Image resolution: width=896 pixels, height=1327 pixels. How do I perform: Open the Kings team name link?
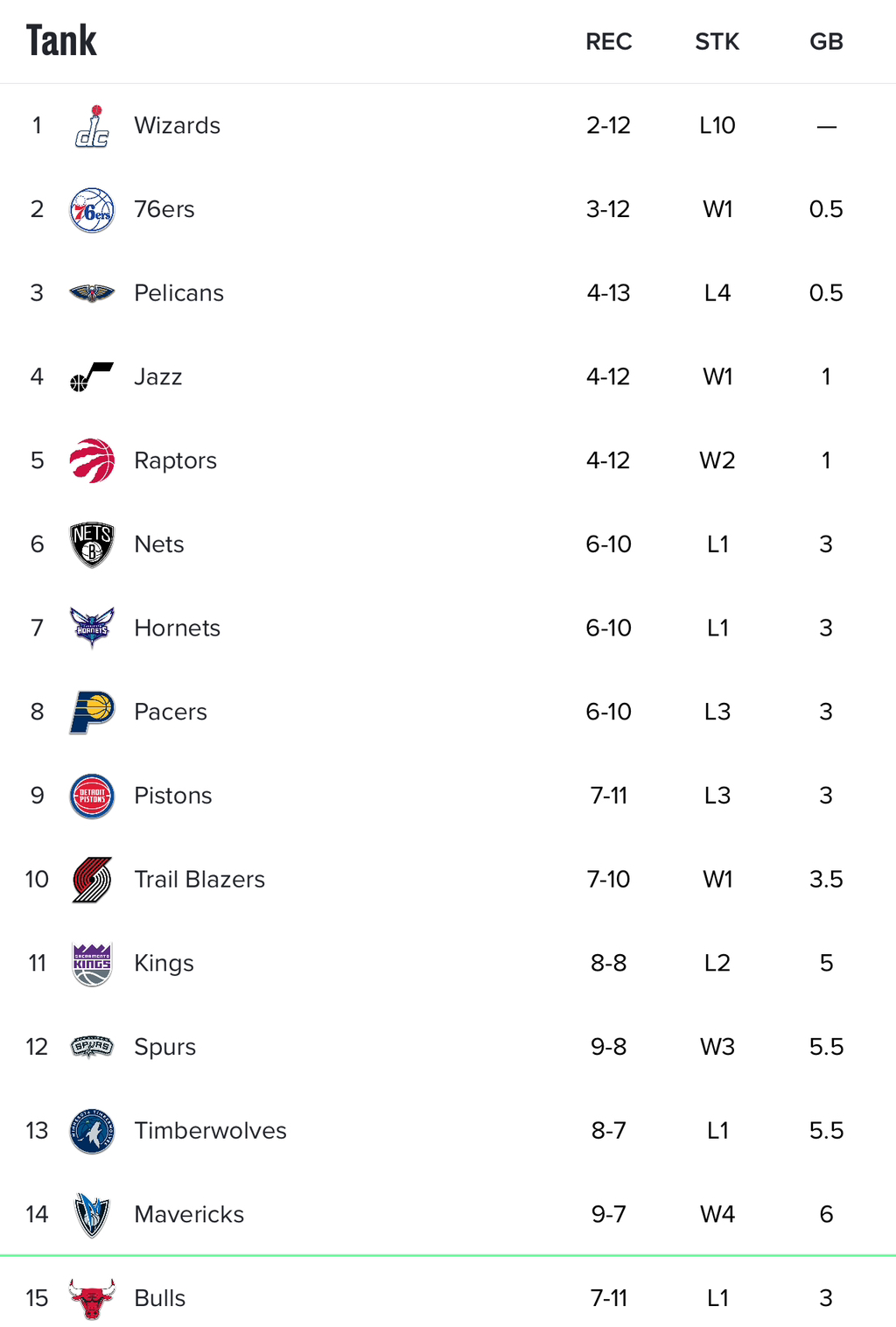pos(164,963)
